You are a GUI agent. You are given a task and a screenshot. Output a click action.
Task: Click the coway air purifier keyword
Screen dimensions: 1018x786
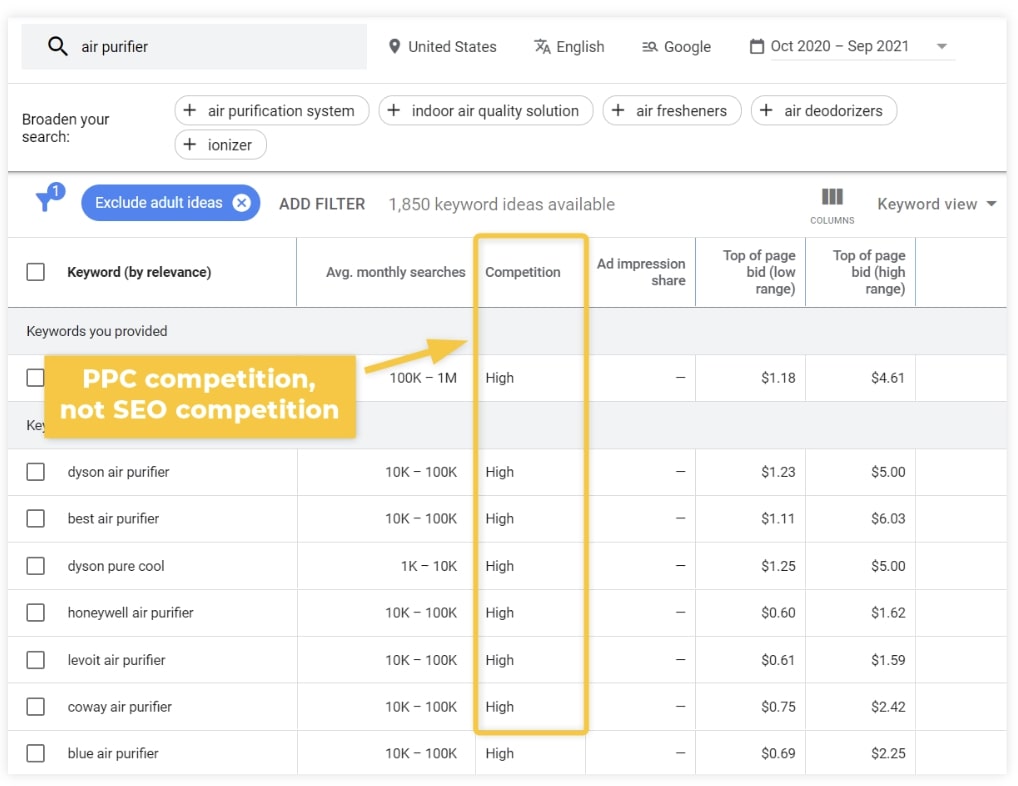(119, 707)
